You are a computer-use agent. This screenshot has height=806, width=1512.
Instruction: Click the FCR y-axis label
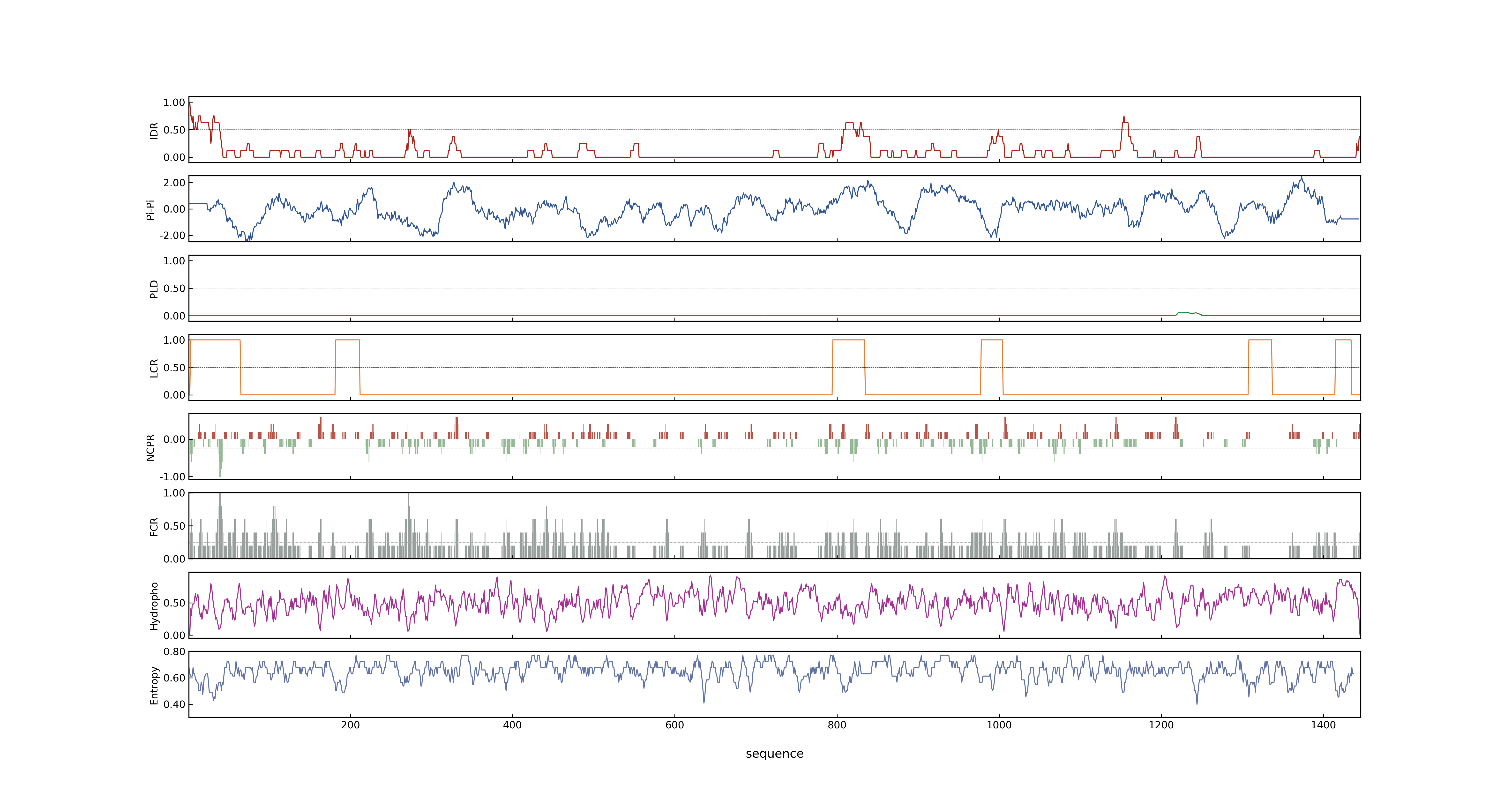tap(154, 526)
